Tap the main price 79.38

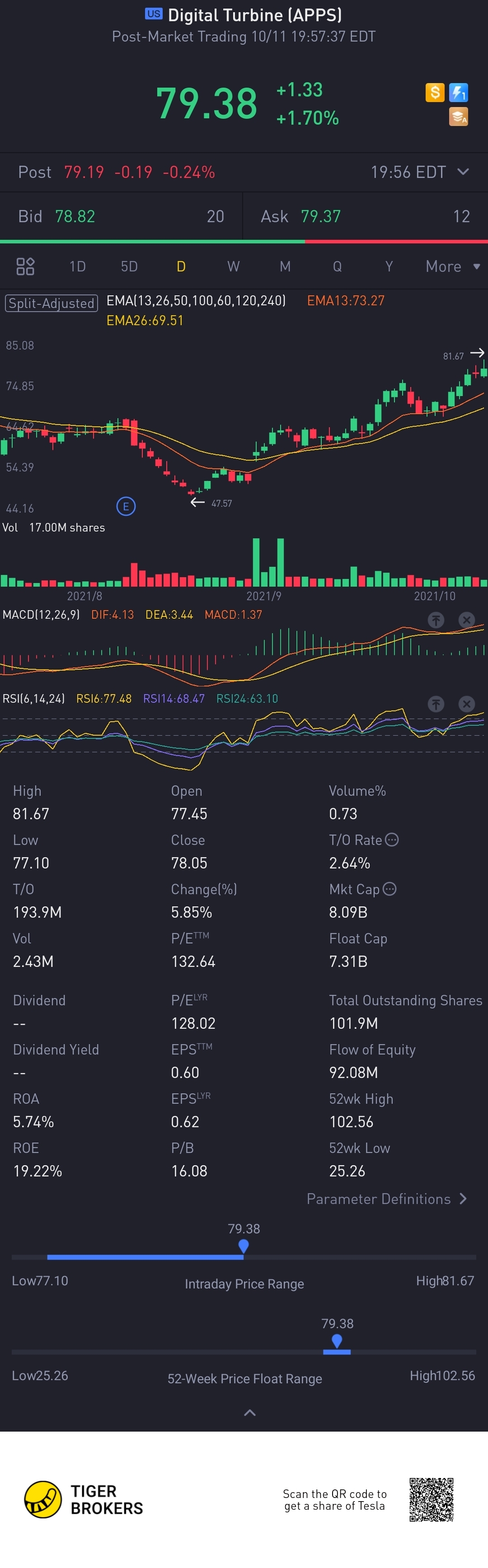[207, 103]
